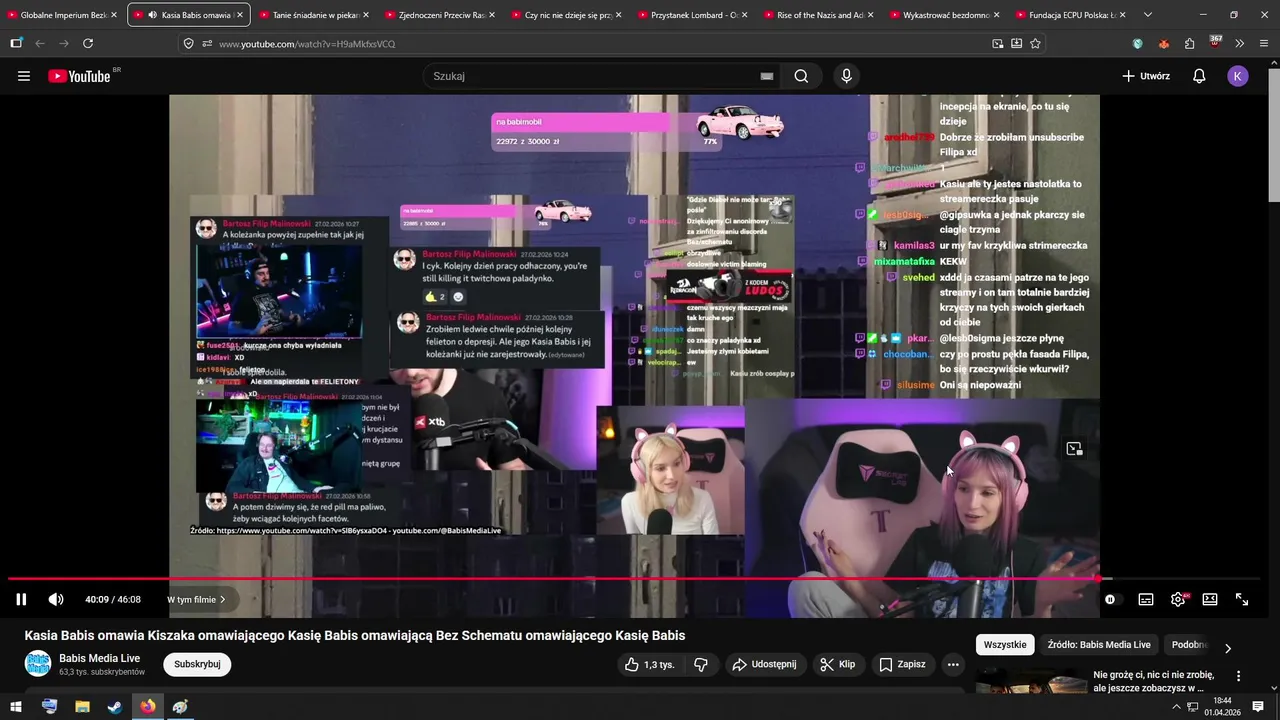1280x720 pixels.
Task: Mute the playing tab via speaker icon
Action: click(152, 15)
